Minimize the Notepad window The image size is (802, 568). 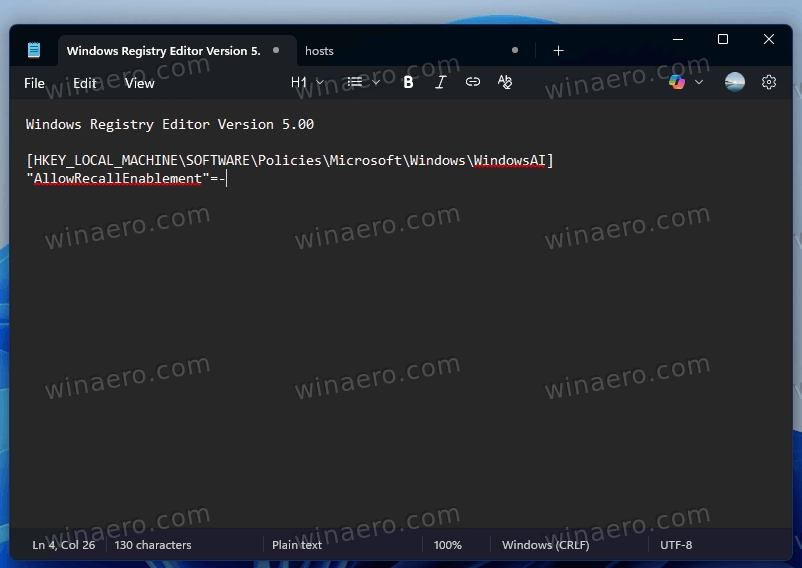678,39
